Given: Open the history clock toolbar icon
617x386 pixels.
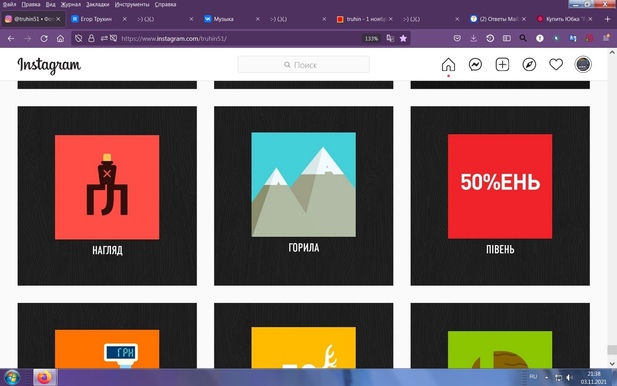Looking at the screenshot, I should (x=490, y=38).
